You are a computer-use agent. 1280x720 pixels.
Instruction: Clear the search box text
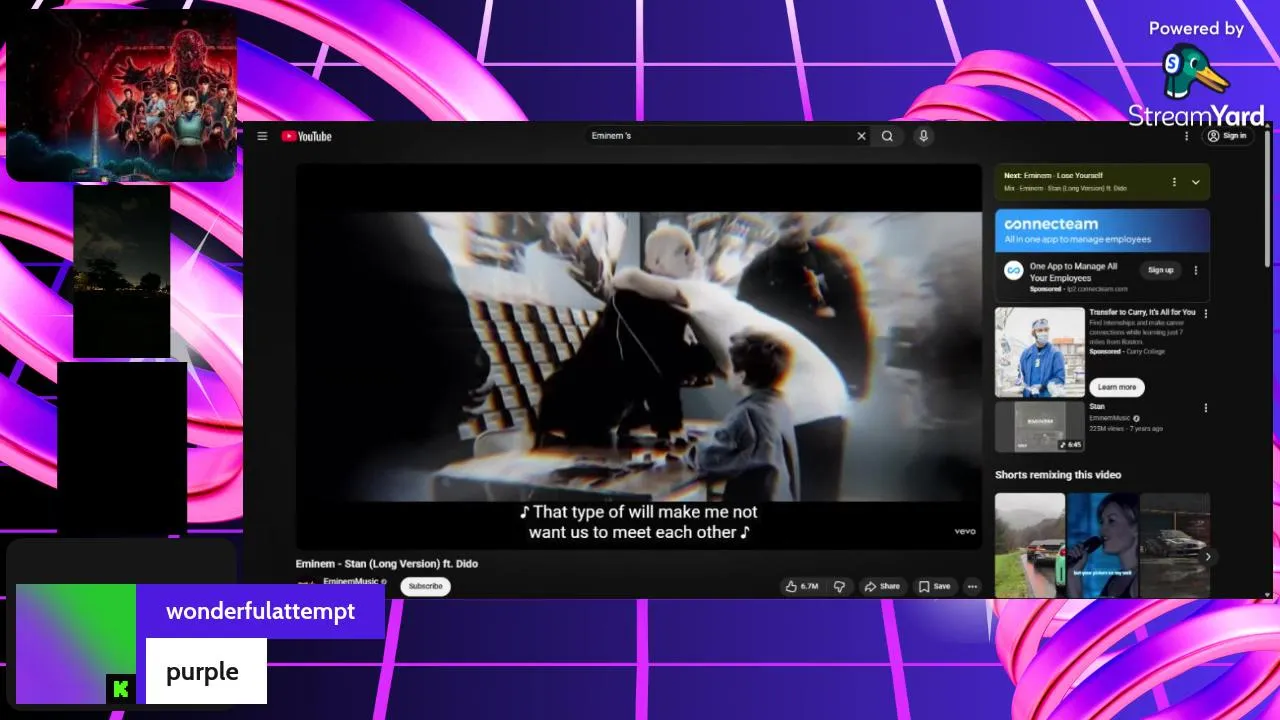pyautogui.click(x=861, y=136)
